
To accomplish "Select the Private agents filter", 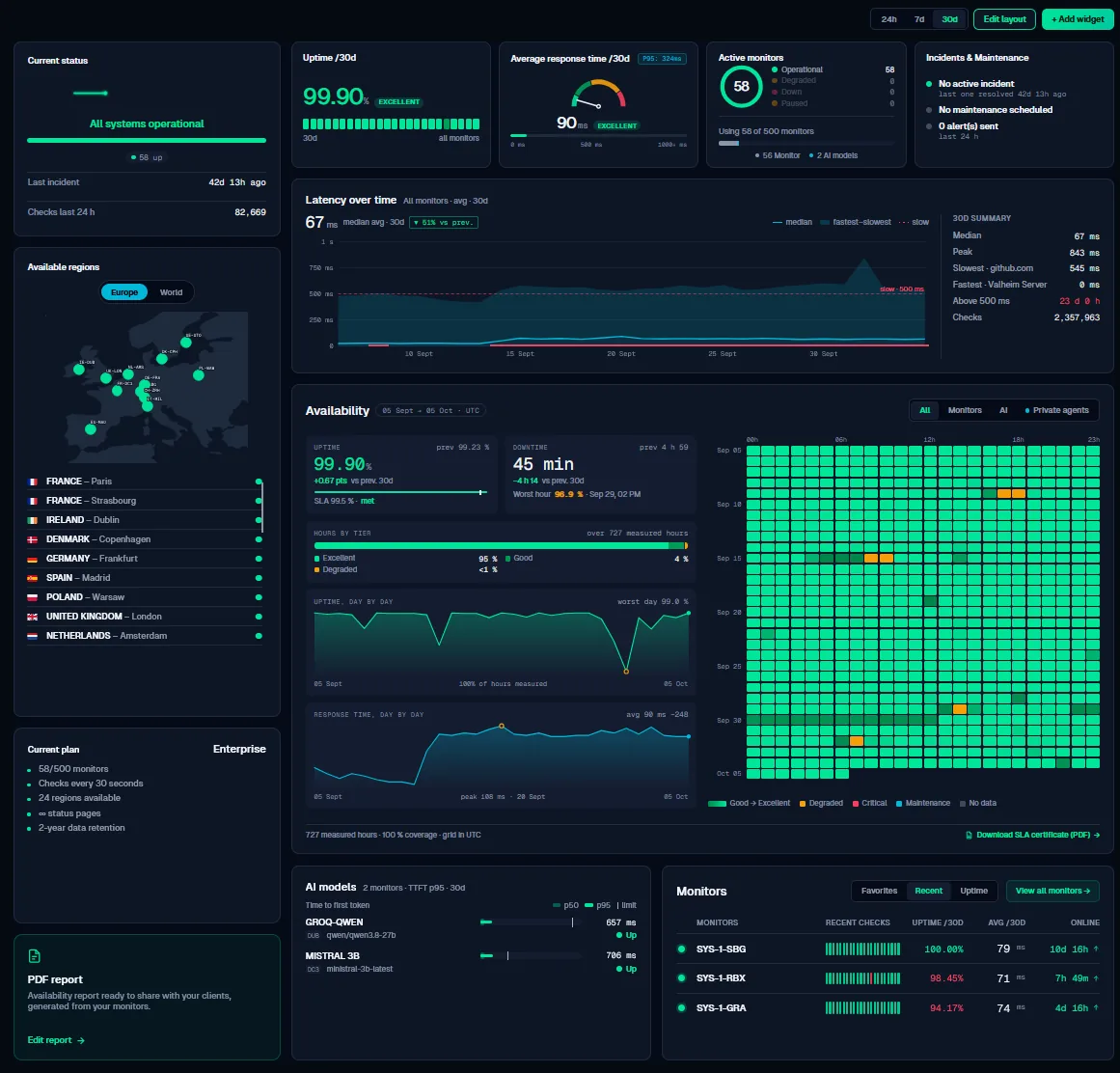I will (1056, 410).
